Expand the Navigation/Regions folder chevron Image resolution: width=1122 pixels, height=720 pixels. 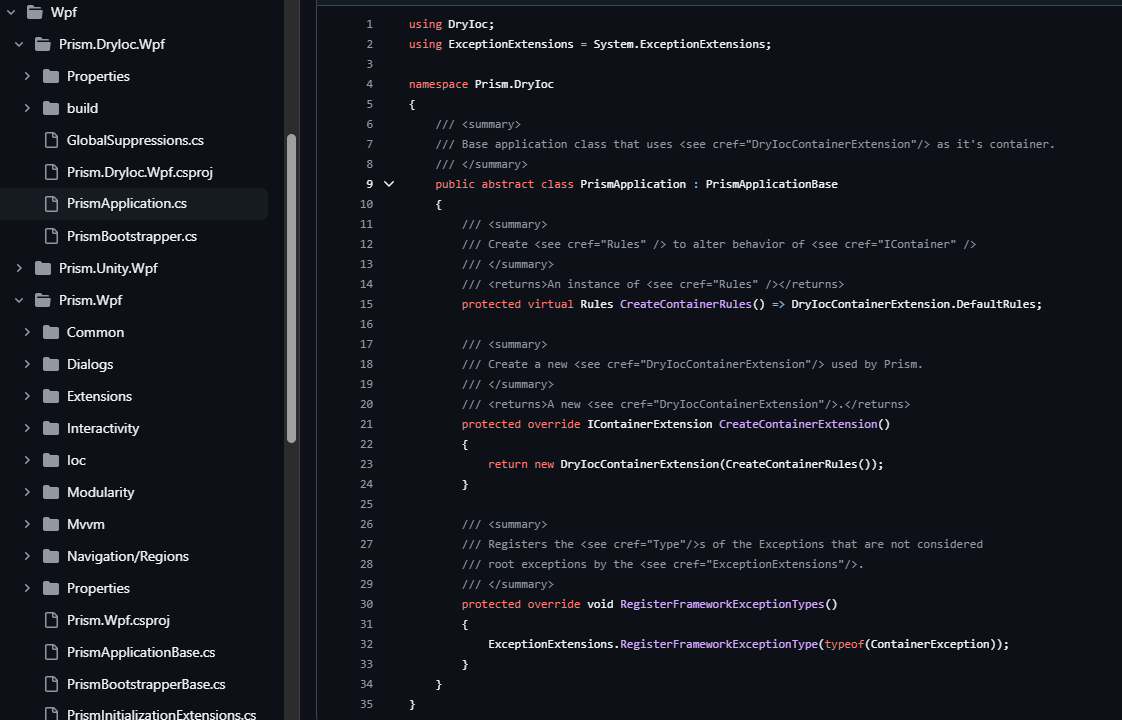27,556
